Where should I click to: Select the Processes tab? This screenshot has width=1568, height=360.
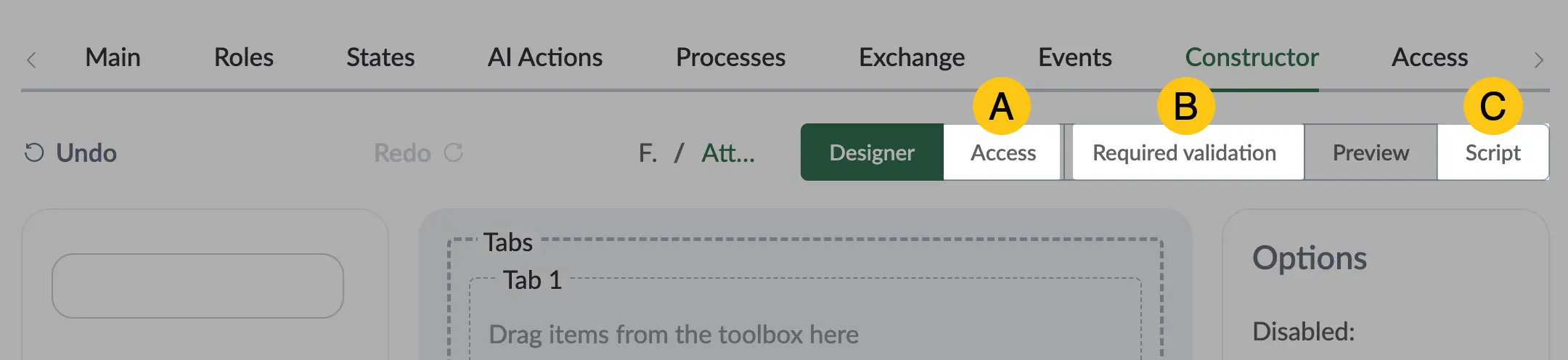tap(730, 57)
